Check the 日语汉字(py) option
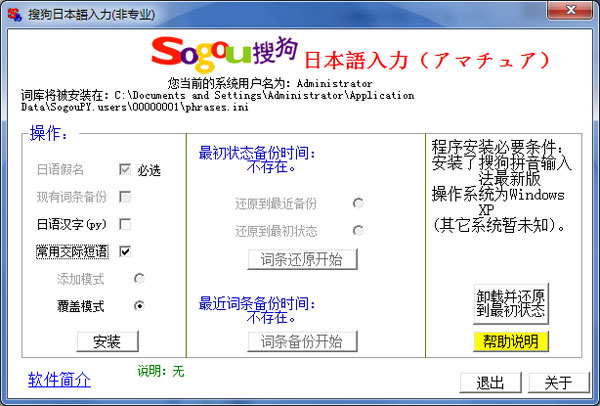This screenshot has width=600, height=406. (x=125, y=224)
